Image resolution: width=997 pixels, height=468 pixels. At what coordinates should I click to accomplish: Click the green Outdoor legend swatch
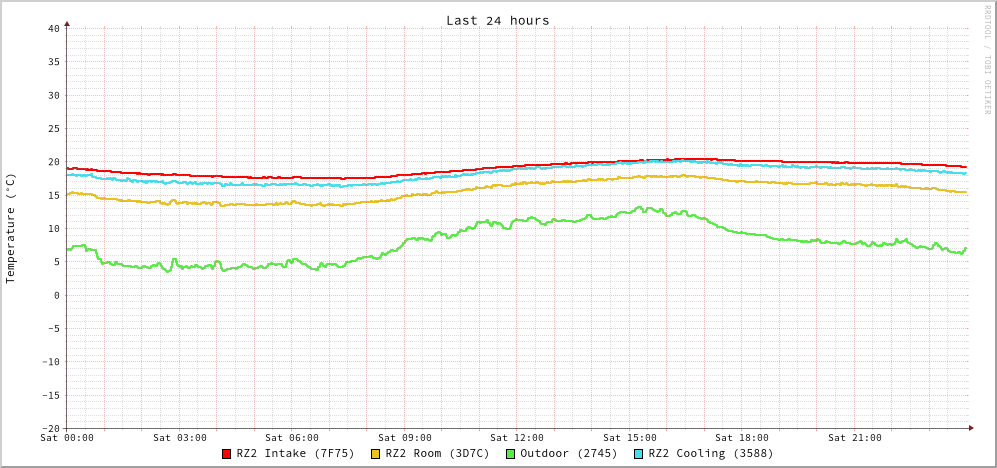pyautogui.click(x=510, y=454)
